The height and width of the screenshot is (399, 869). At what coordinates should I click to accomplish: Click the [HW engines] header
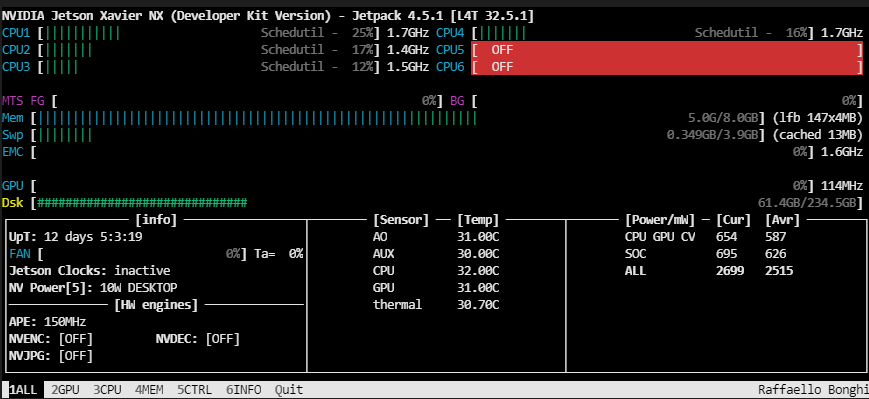point(156,305)
